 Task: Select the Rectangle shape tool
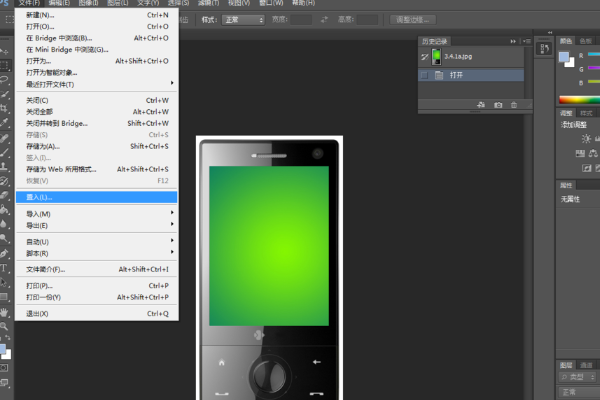5,297
